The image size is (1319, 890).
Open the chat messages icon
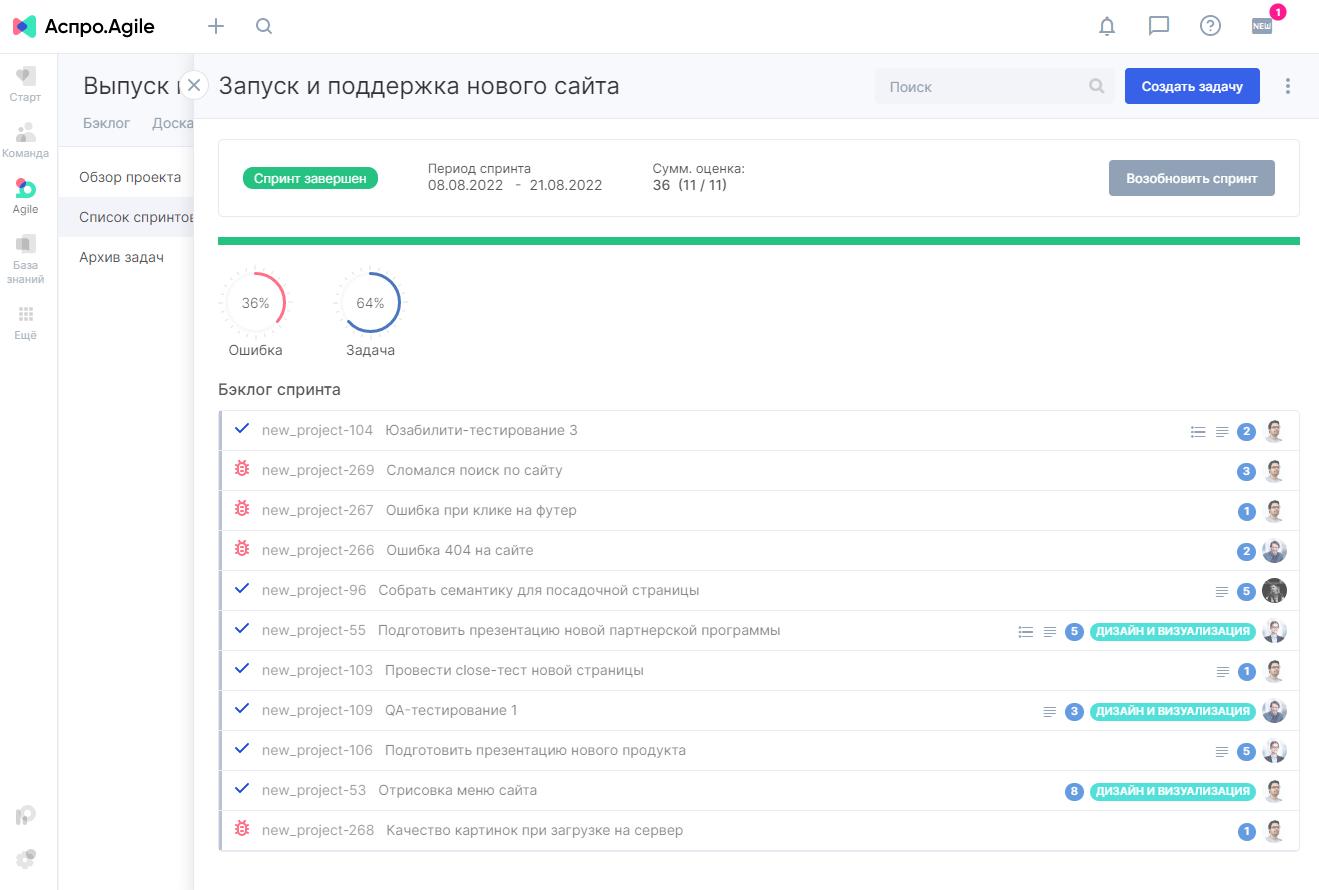pyautogui.click(x=1159, y=26)
